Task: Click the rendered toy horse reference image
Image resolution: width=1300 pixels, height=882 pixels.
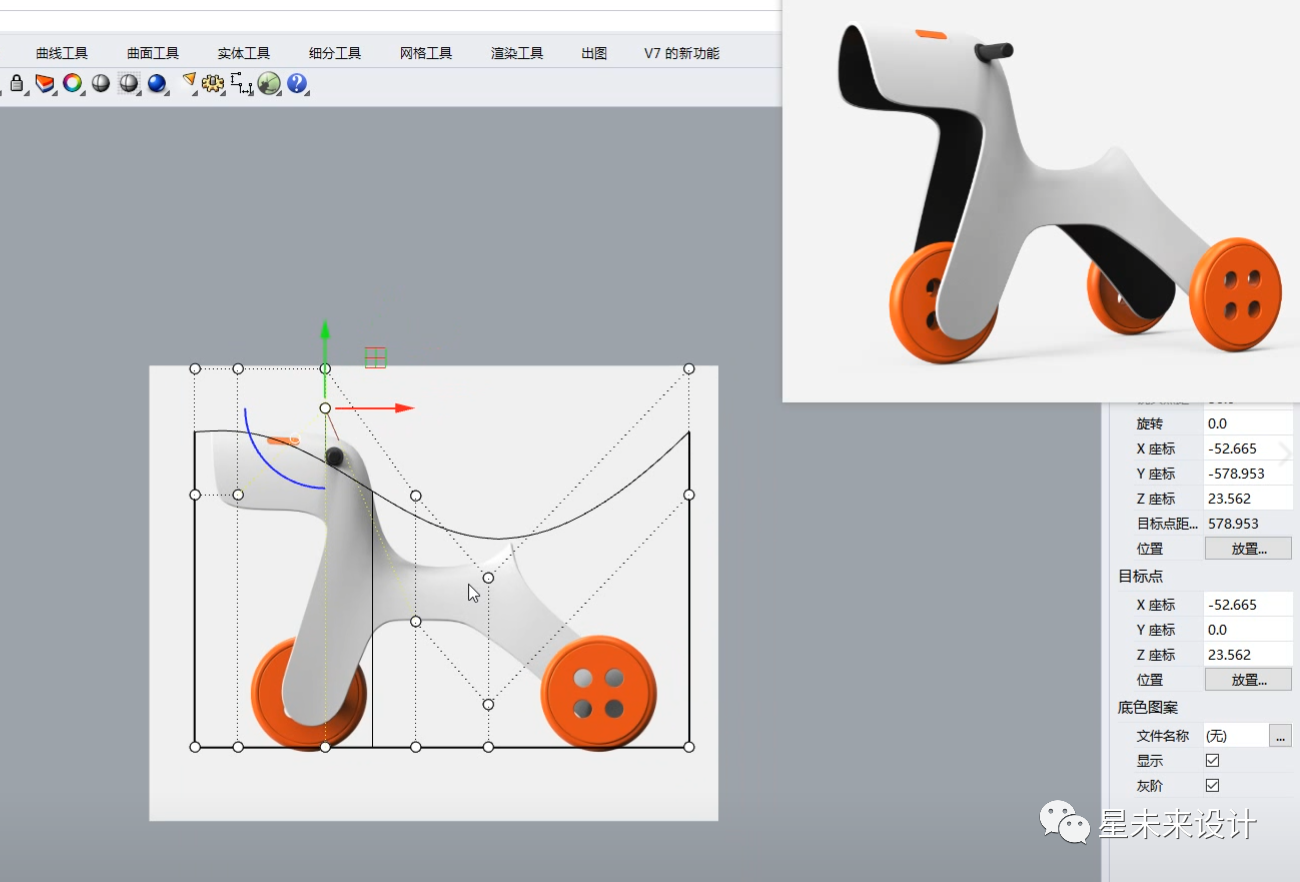Action: click(x=1041, y=200)
